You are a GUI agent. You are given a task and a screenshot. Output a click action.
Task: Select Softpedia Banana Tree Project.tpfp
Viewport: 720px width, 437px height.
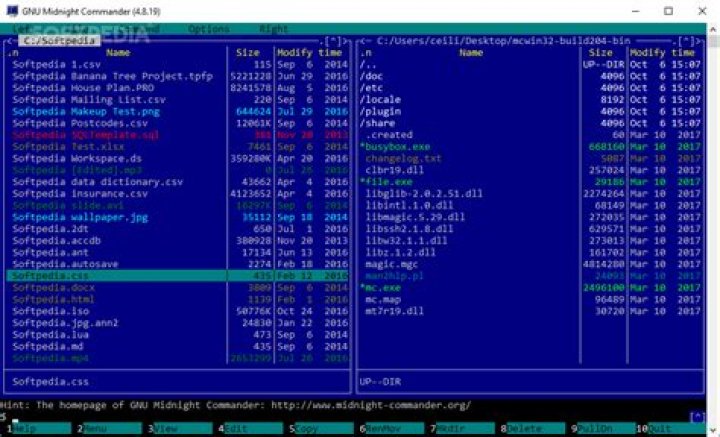(177, 76)
